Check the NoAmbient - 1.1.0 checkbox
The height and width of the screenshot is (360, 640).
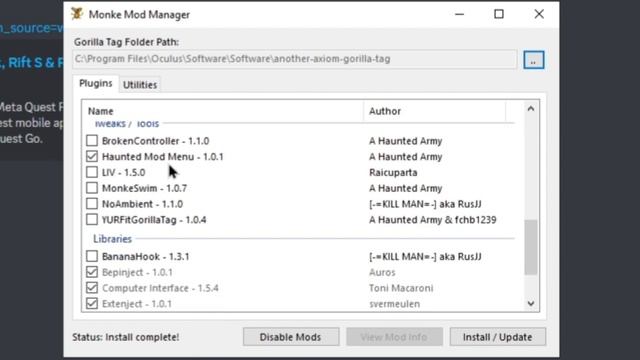click(x=92, y=204)
